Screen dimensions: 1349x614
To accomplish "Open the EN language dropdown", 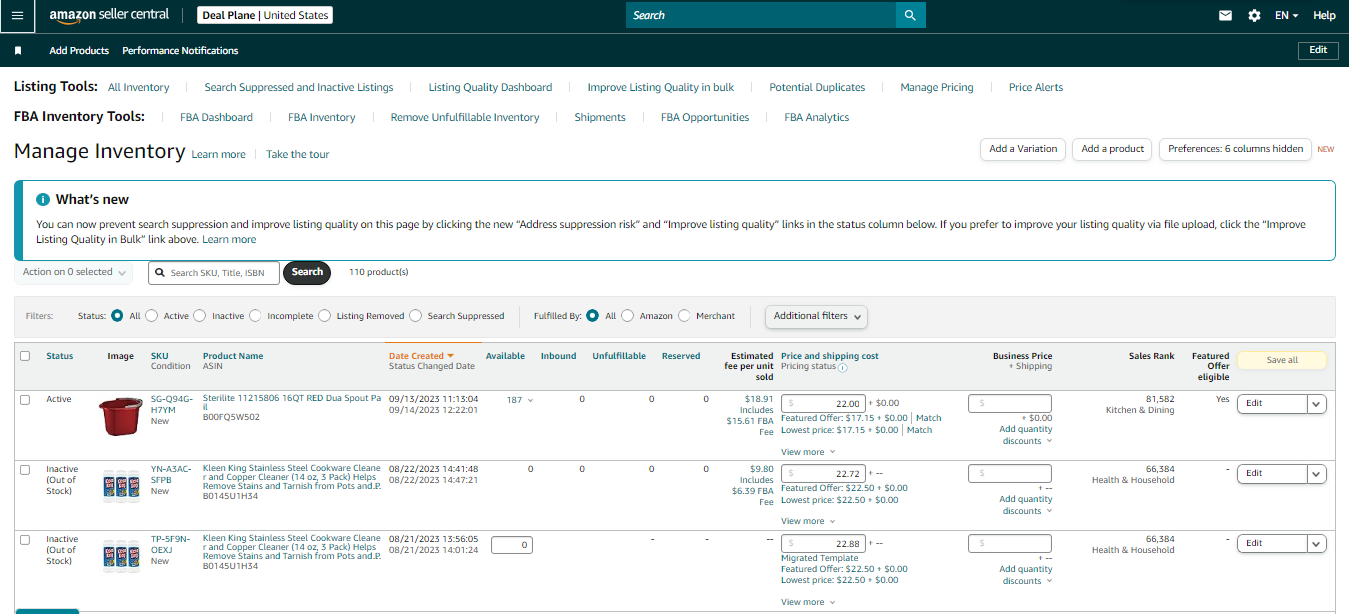I will (x=1286, y=16).
